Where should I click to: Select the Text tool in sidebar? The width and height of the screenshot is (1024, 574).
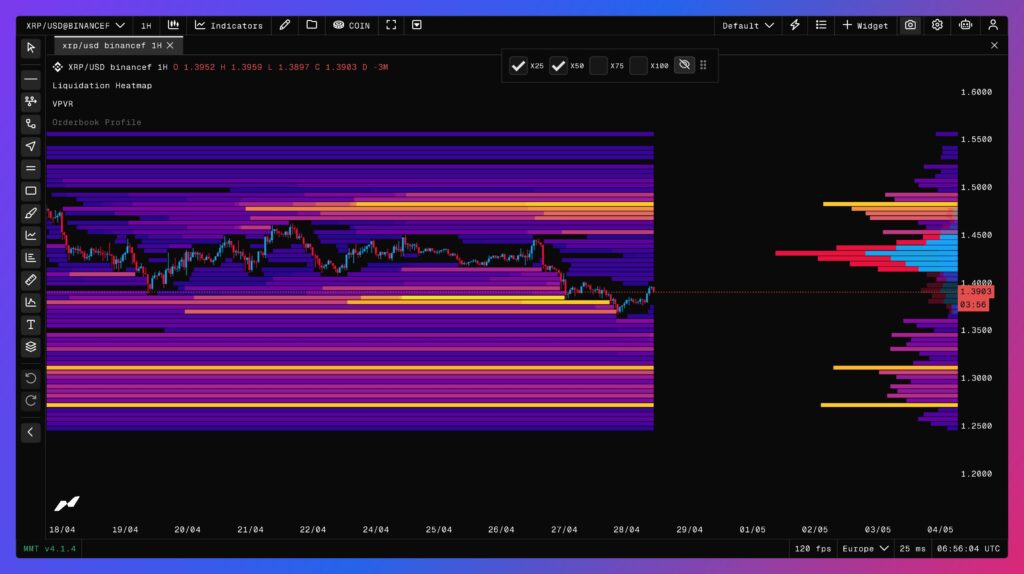coord(31,325)
